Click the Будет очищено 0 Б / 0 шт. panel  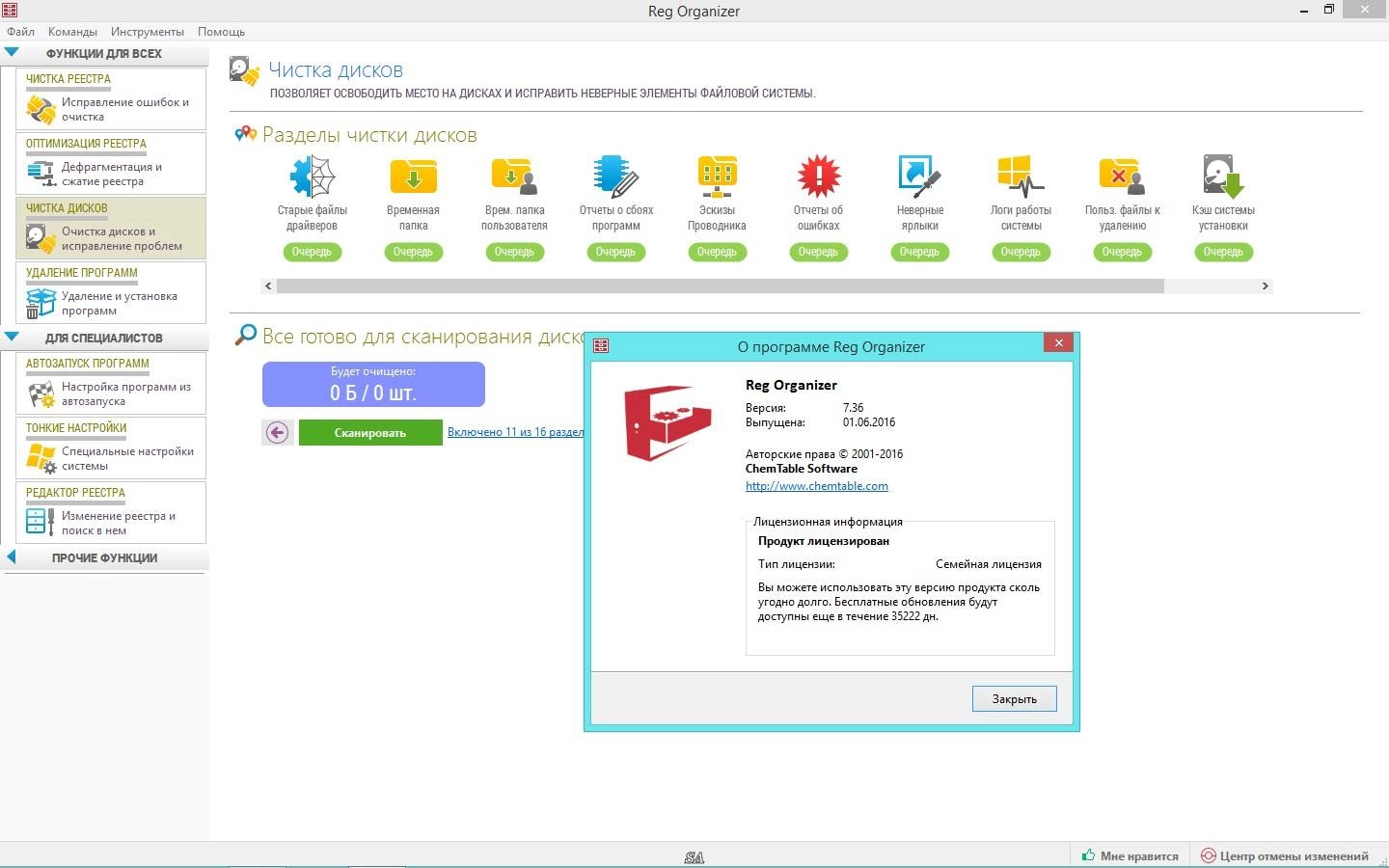[x=373, y=384]
